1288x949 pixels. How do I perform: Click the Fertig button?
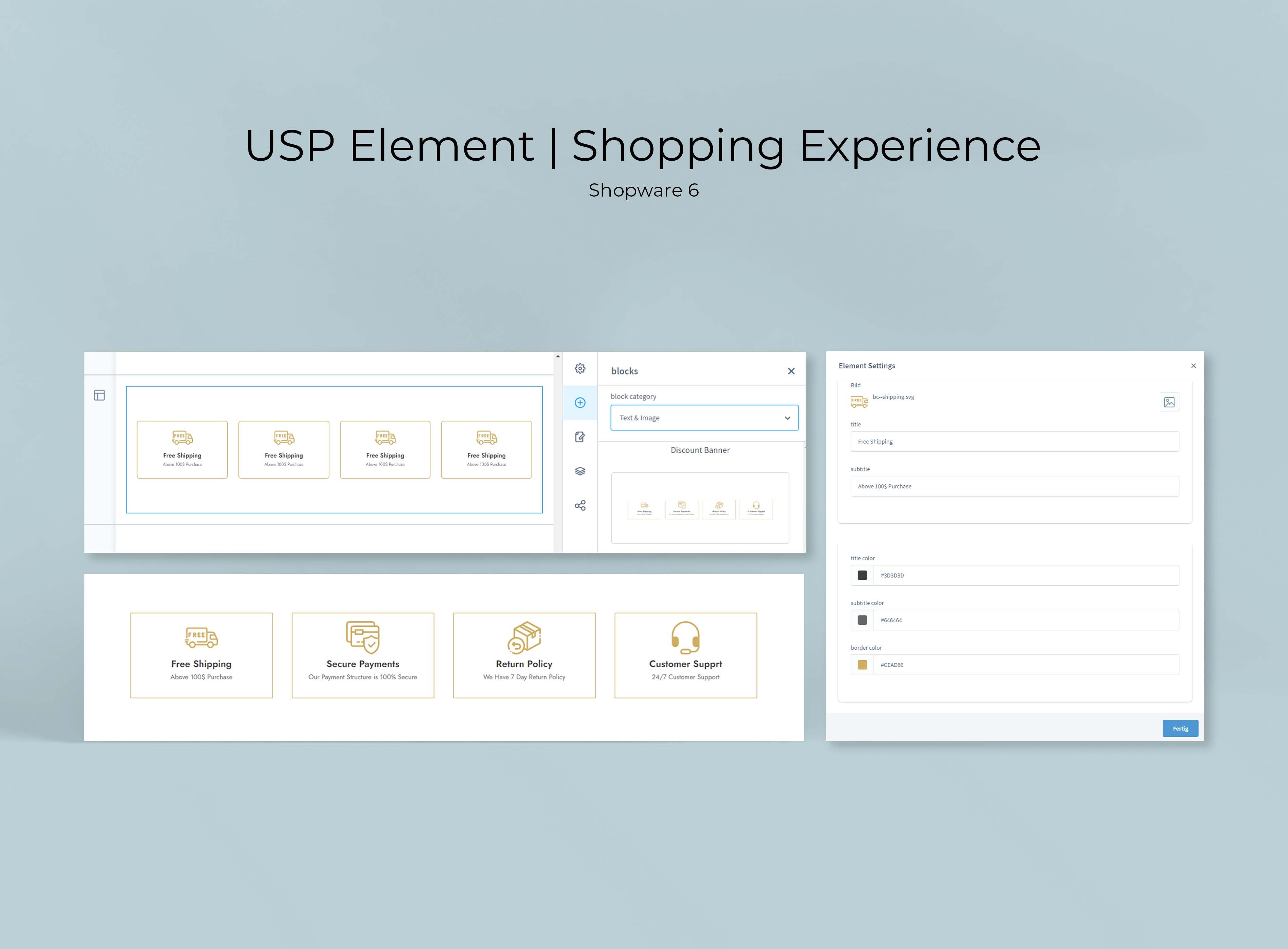pos(1180,728)
